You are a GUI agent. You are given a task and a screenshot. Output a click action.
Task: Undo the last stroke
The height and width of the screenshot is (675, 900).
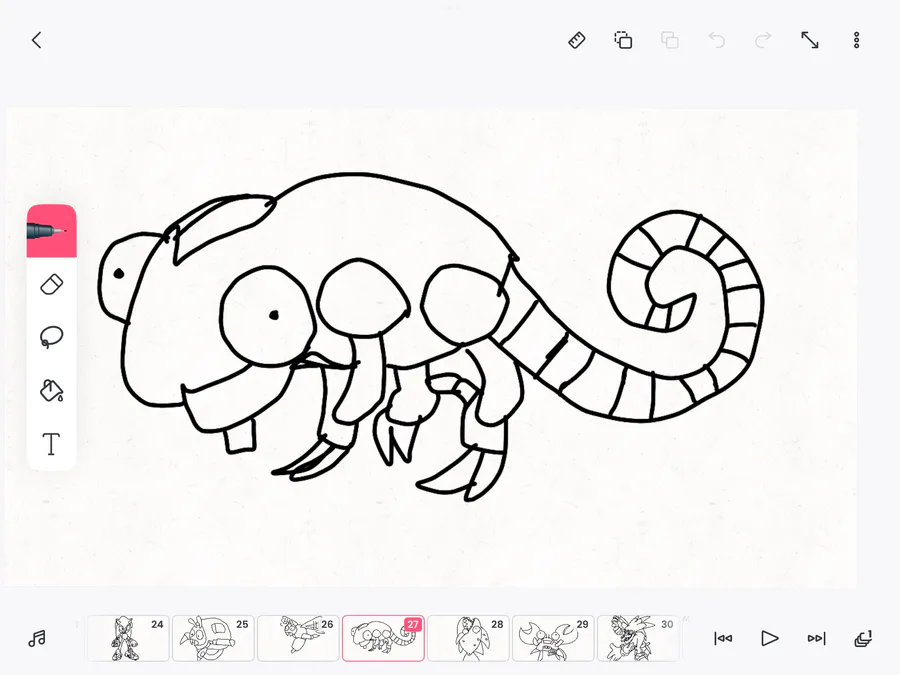[716, 40]
